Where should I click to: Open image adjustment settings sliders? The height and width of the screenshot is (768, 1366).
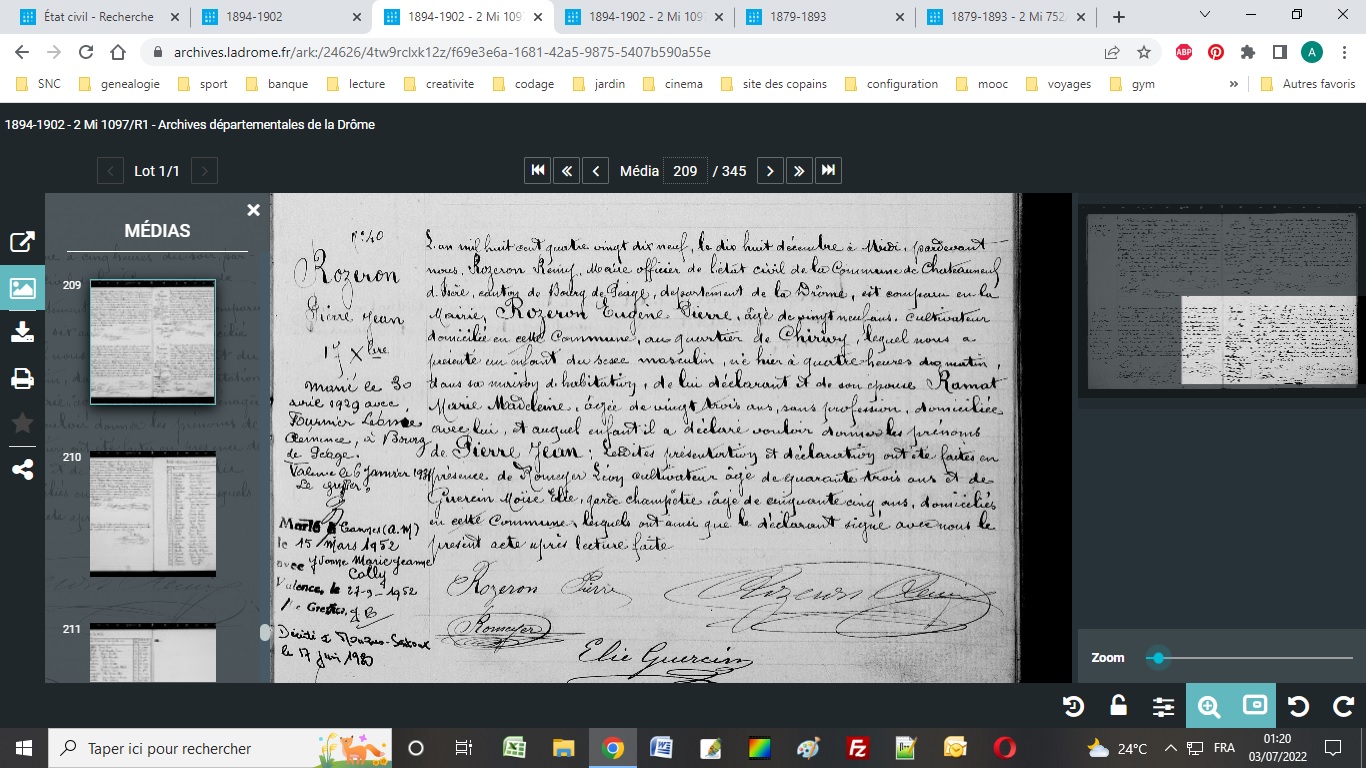pyautogui.click(x=1163, y=707)
